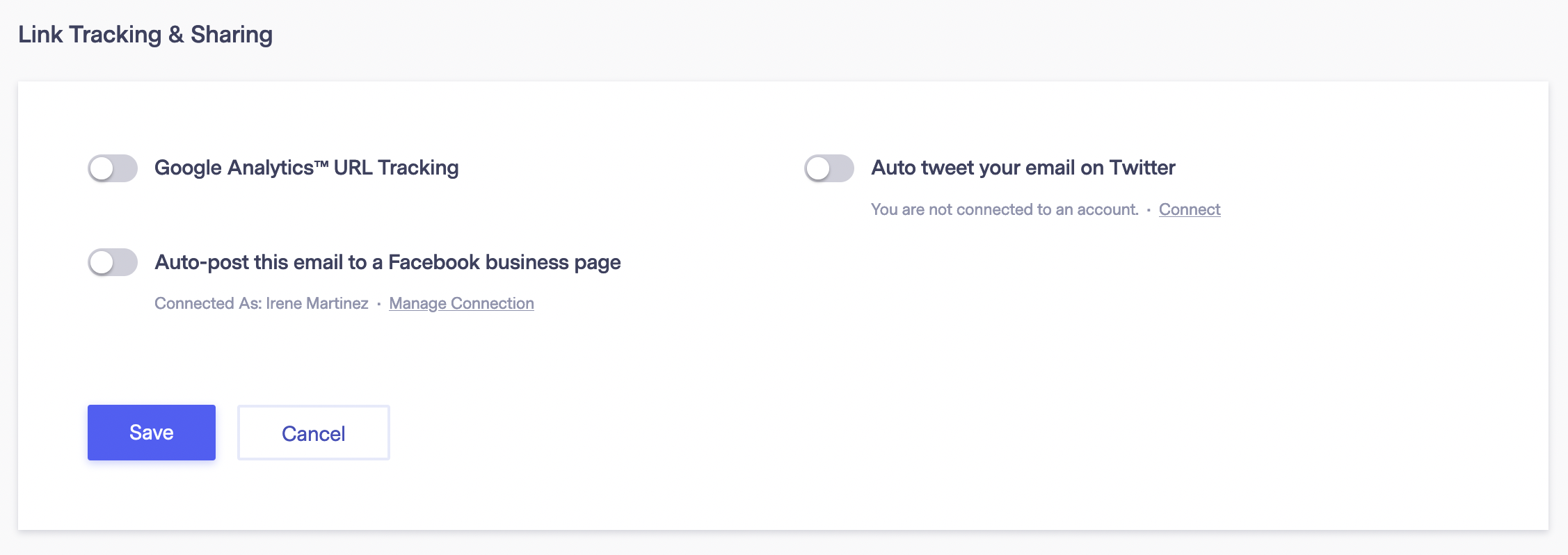Open the Connect Twitter account link
Image resolution: width=1568 pixels, height=555 pixels.
[1190, 209]
